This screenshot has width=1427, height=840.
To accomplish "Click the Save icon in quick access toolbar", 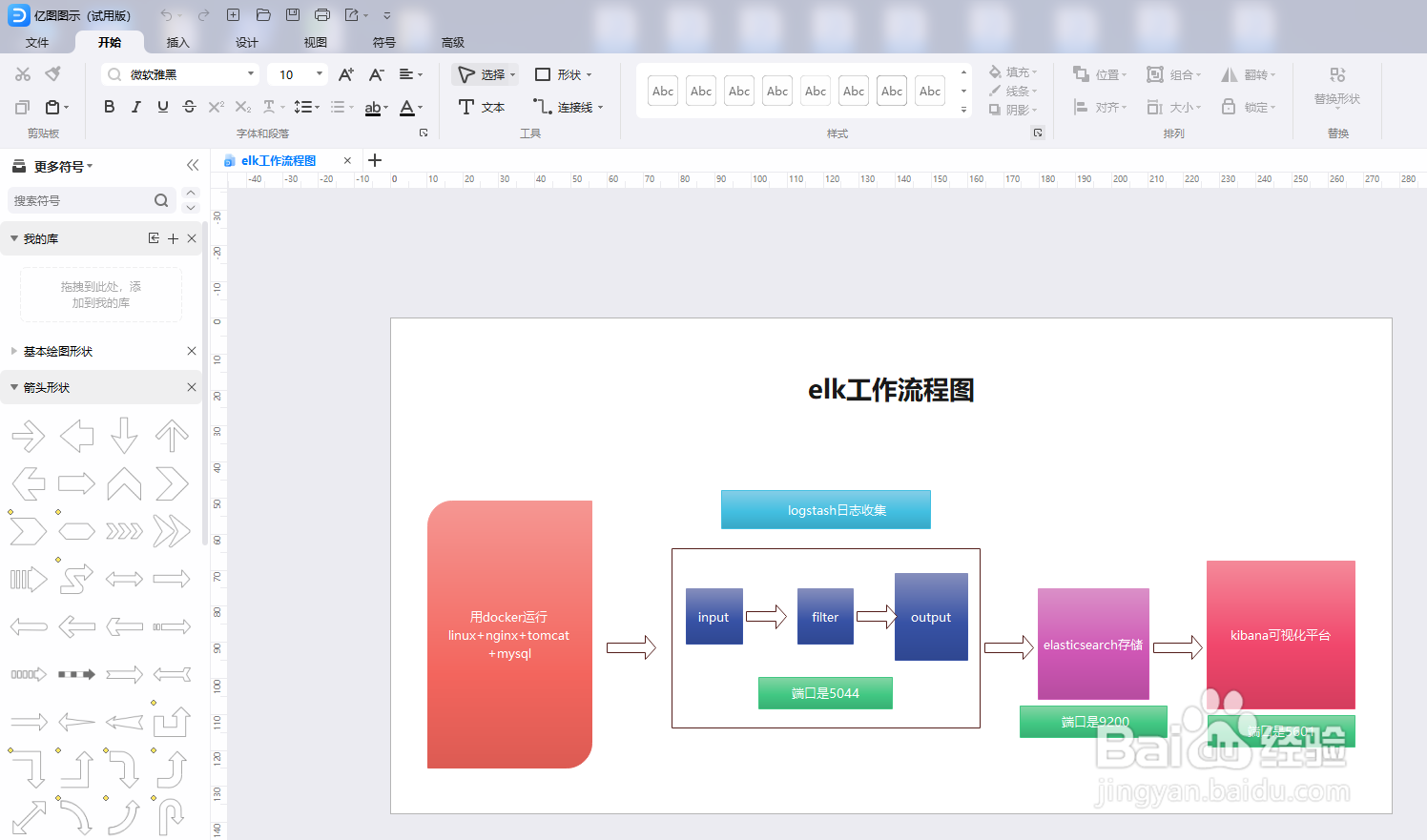I will [x=292, y=14].
